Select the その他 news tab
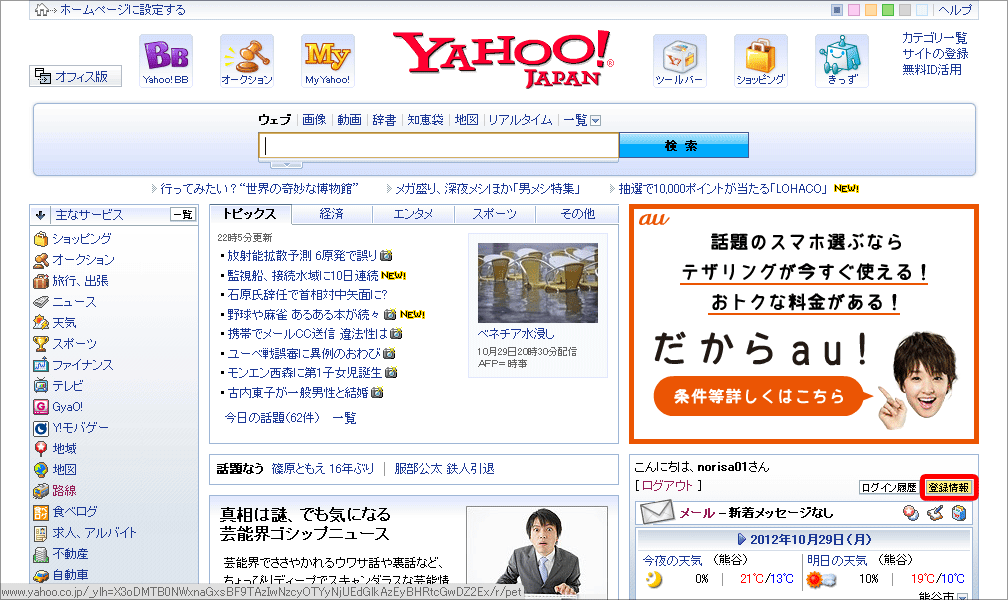This screenshot has width=1008, height=600. 577,214
